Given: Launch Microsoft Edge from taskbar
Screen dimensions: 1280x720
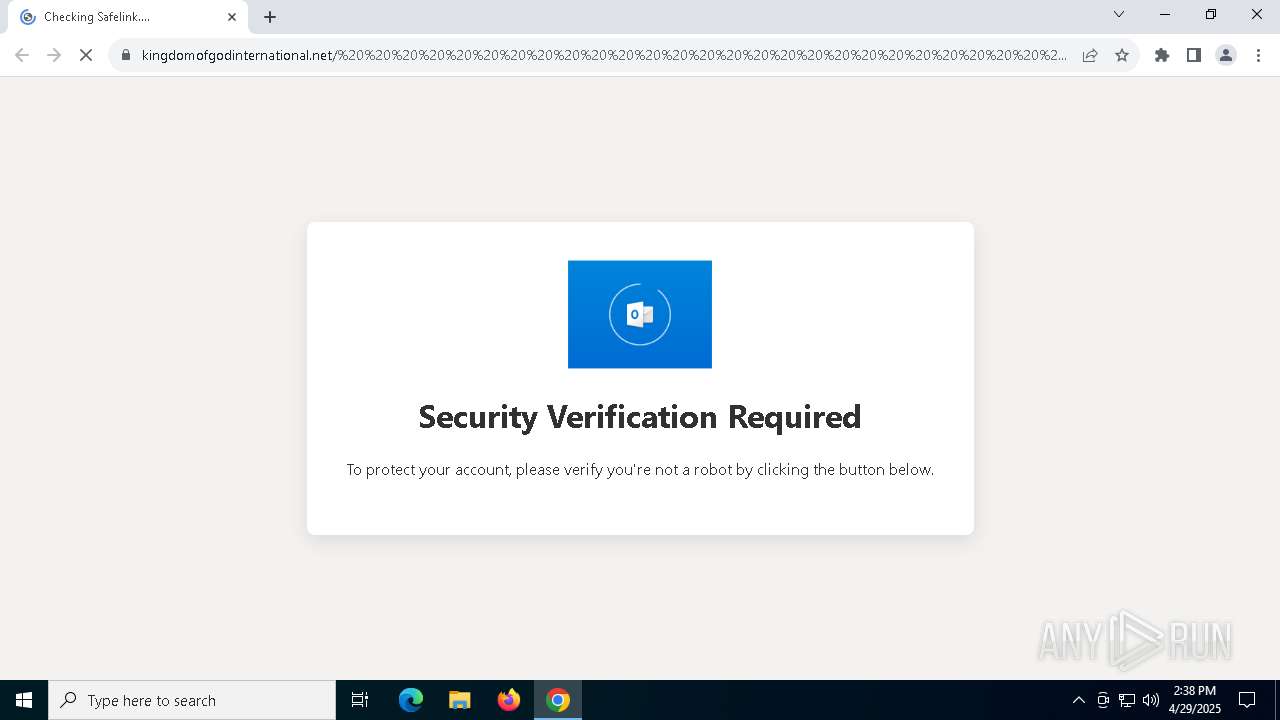Looking at the screenshot, I should (411, 700).
